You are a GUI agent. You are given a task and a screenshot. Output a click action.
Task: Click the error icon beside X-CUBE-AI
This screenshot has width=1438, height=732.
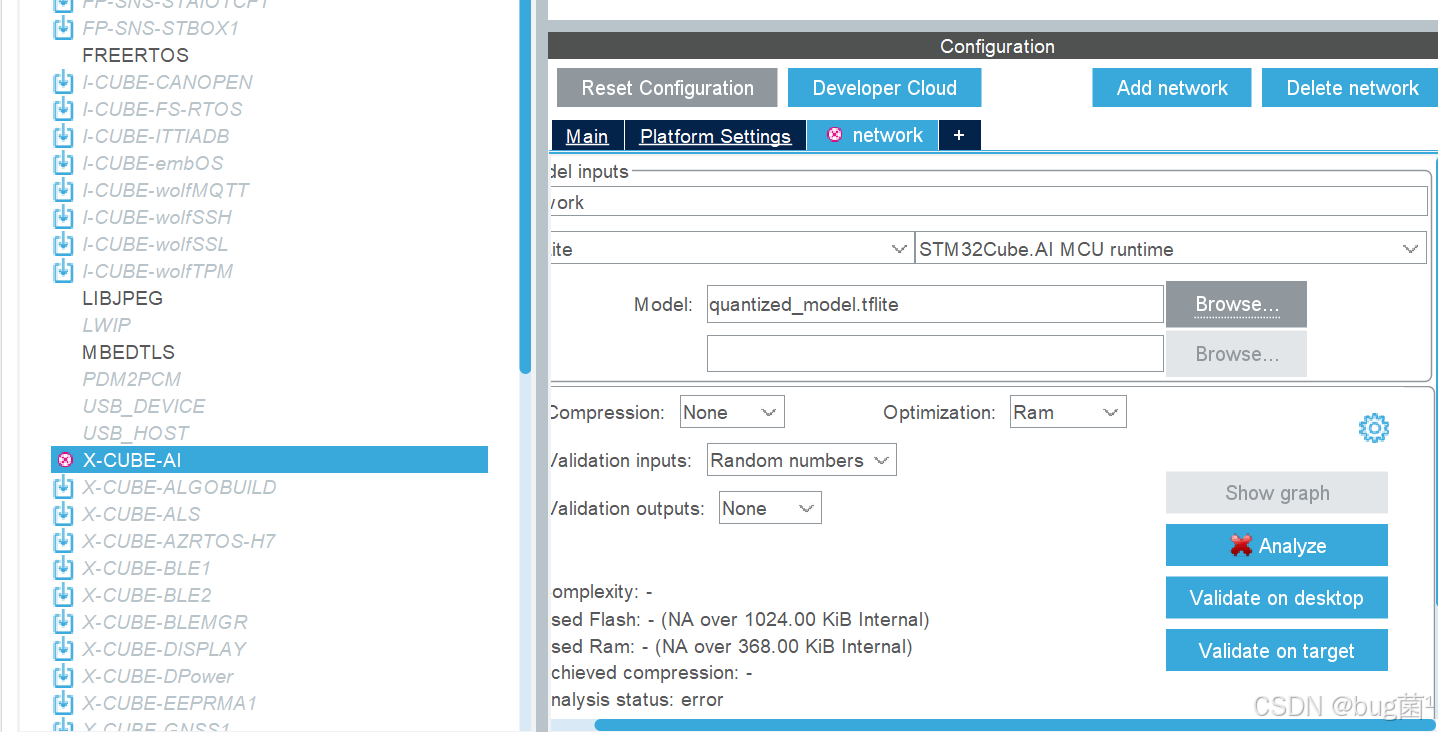point(65,460)
